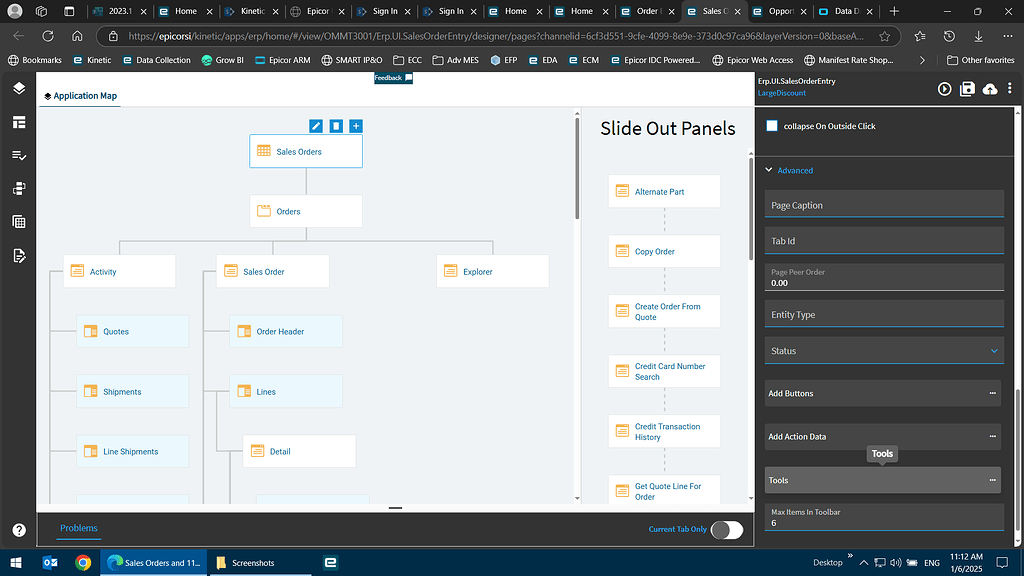The image size is (1024, 576).
Task: Switch to the Problems tab
Action: [x=78, y=528]
